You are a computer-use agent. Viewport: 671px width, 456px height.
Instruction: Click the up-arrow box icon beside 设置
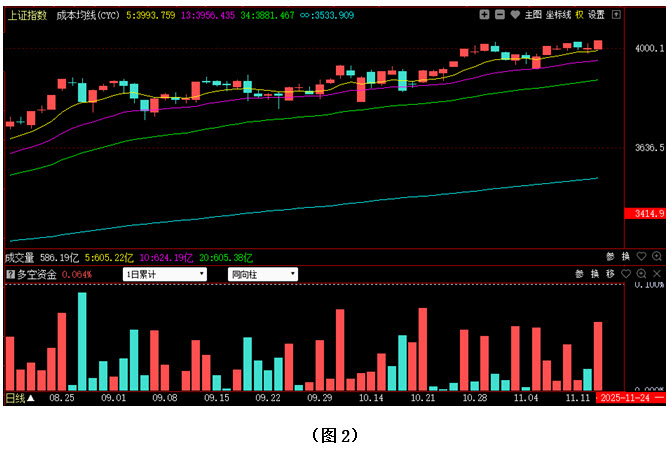[616, 15]
